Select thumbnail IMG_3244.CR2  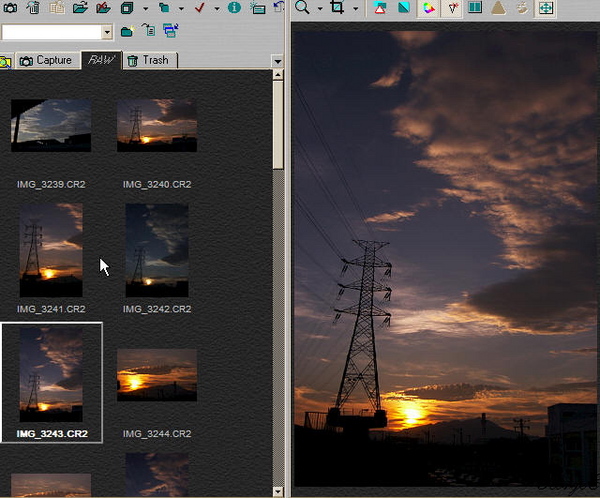click(x=157, y=391)
